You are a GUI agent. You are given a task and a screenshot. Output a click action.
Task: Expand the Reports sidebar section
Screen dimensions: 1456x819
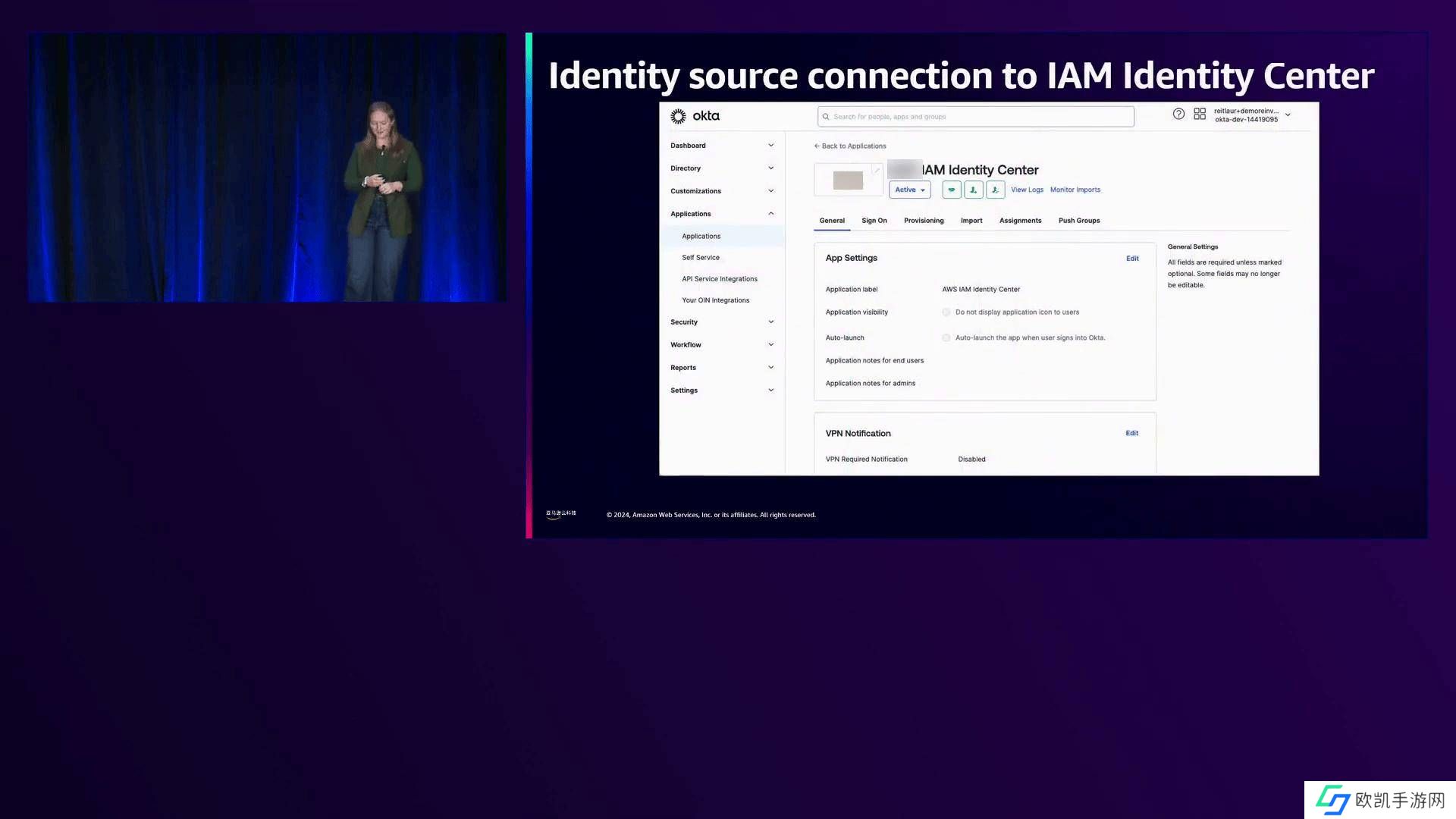[x=722, y=368]
